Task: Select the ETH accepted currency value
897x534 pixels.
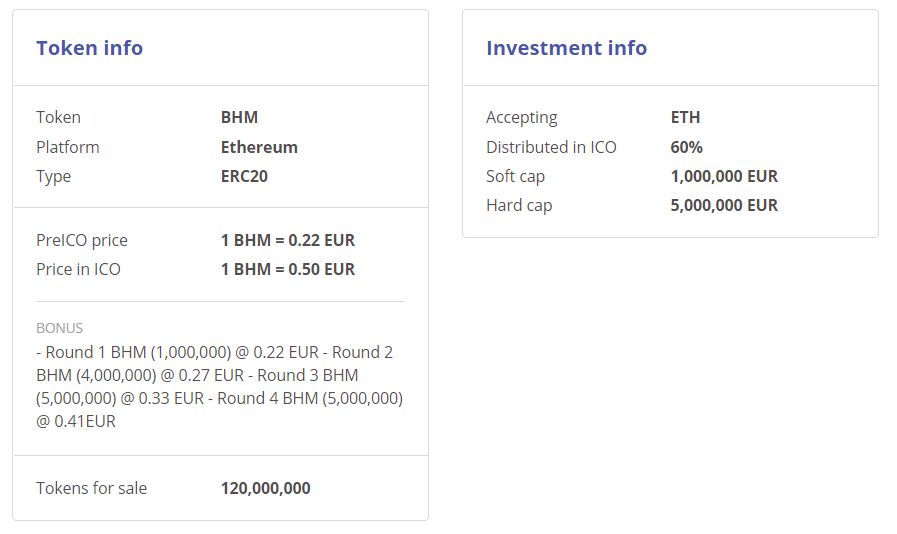Action: coord(685,117)
